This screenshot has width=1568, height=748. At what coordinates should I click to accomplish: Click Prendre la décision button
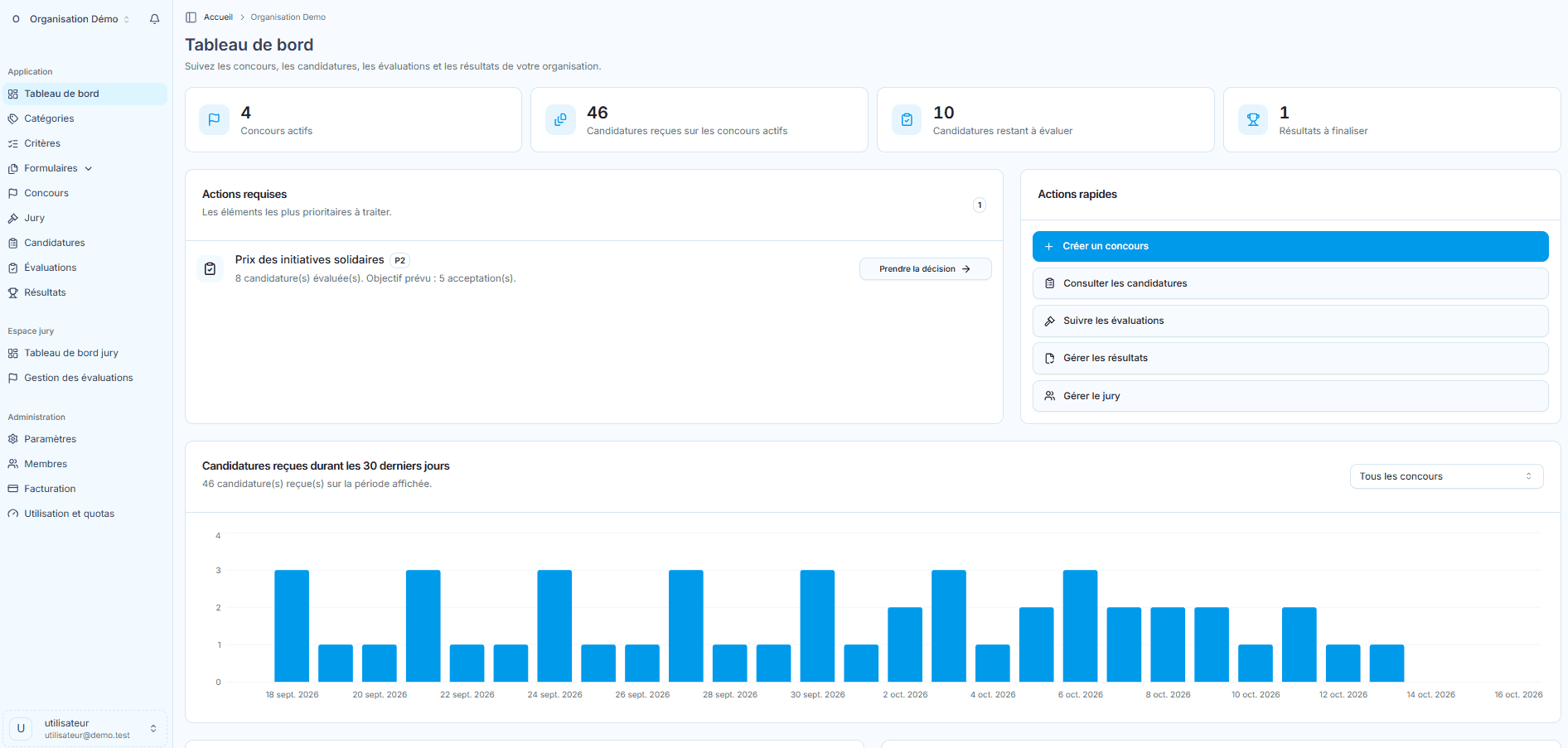(x=925, y=269)
